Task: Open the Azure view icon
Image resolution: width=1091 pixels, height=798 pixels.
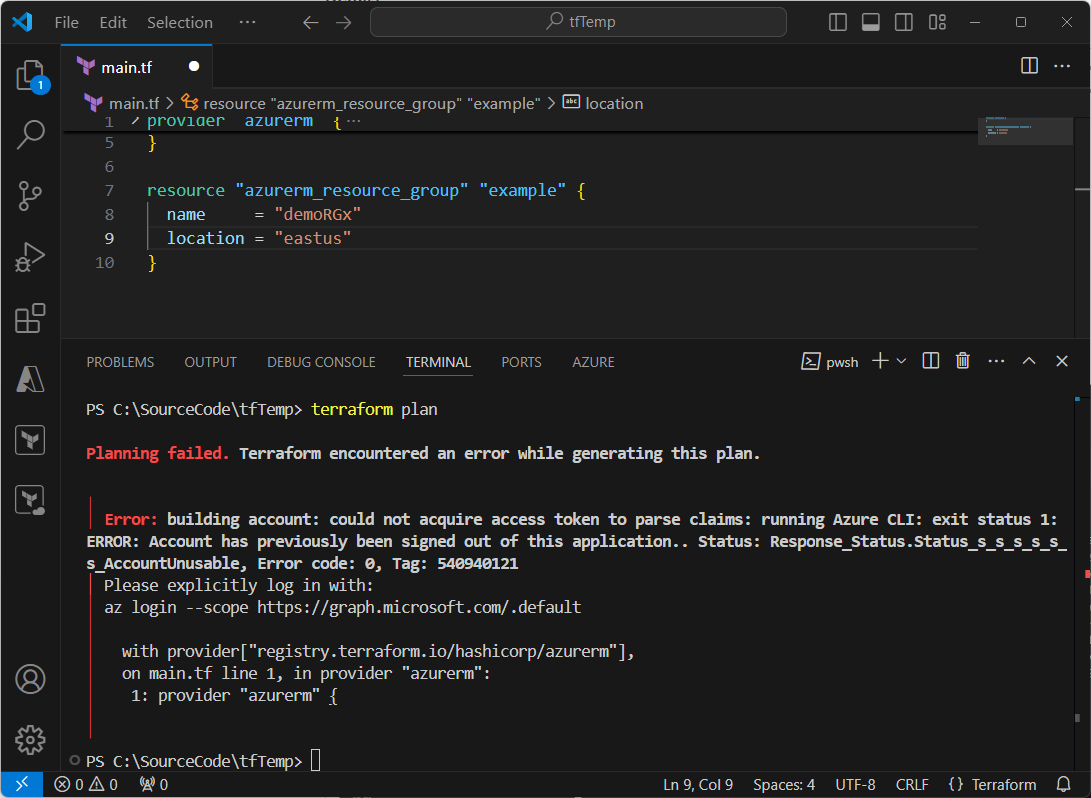Action: [x=30, y=379]
